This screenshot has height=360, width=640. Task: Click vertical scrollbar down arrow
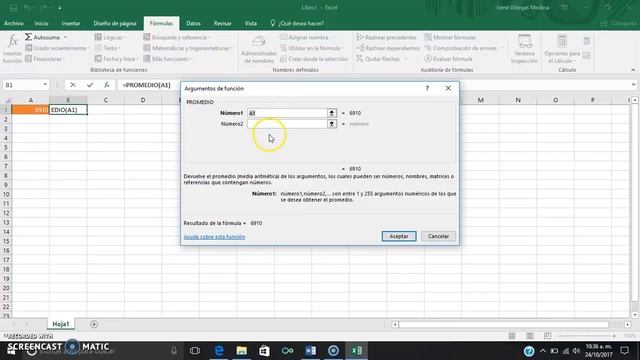(635, 315)
